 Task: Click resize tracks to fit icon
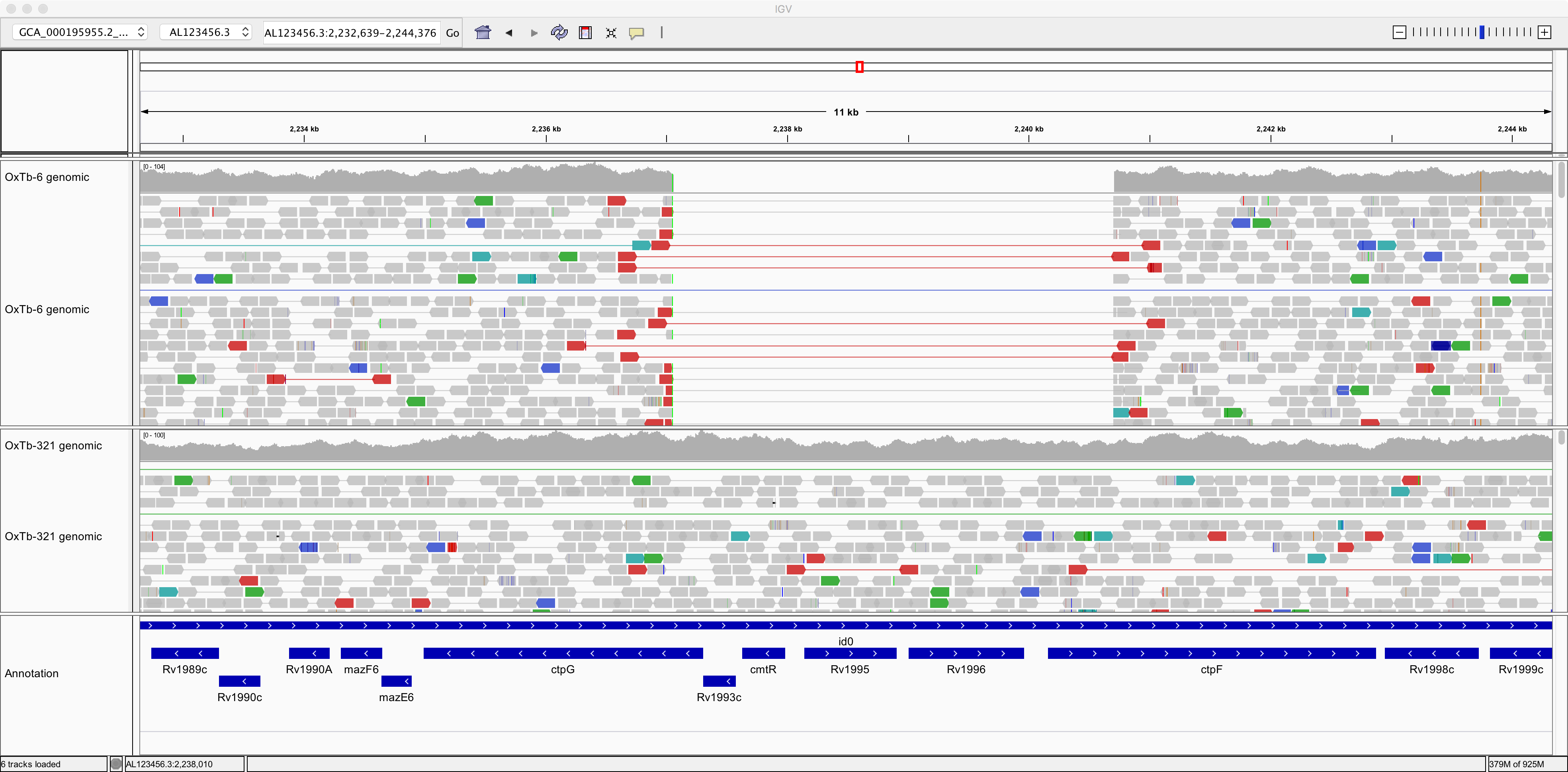pyautogui.click(x=611, y=32)
